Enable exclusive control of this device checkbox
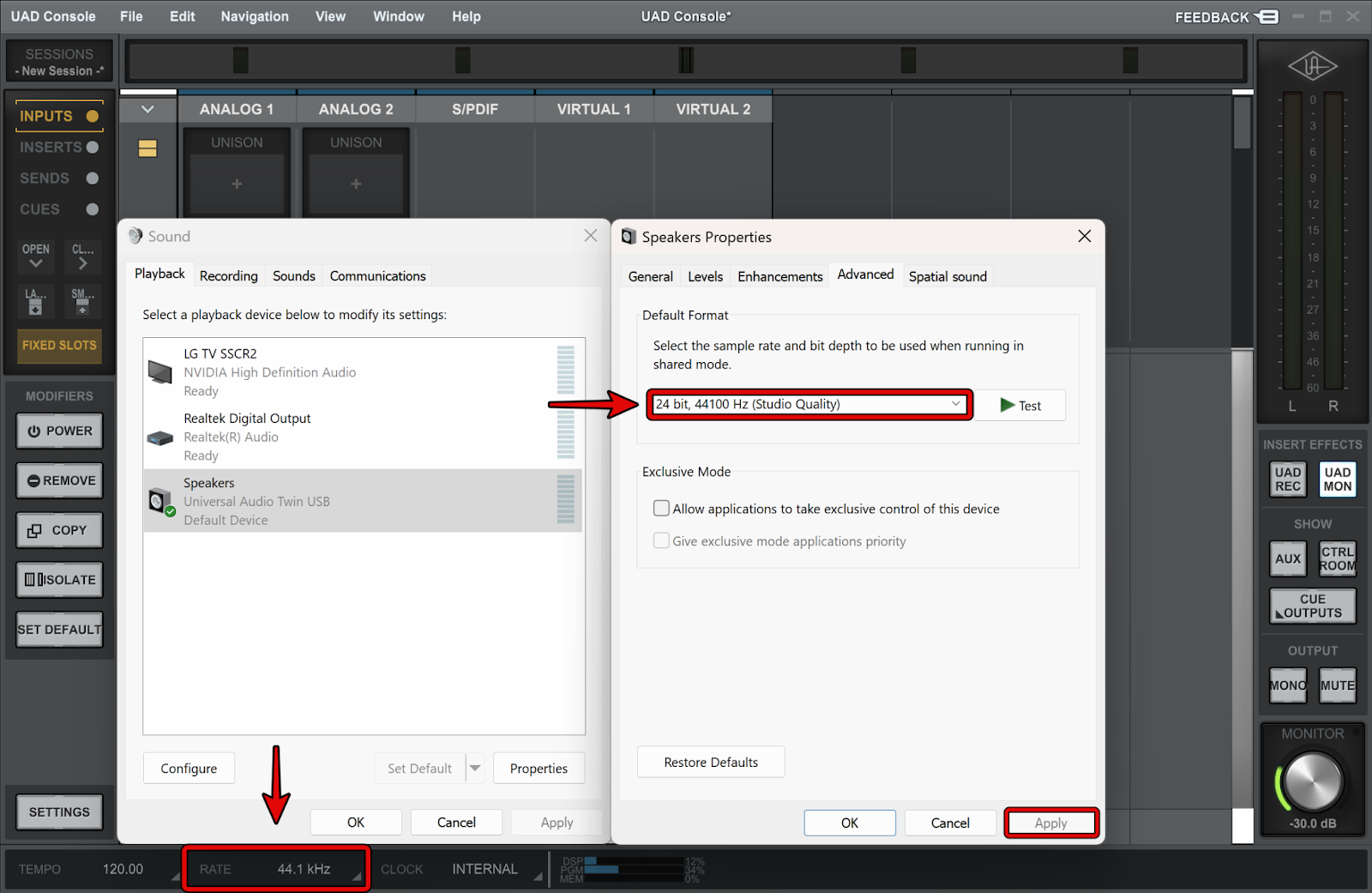 661,509
